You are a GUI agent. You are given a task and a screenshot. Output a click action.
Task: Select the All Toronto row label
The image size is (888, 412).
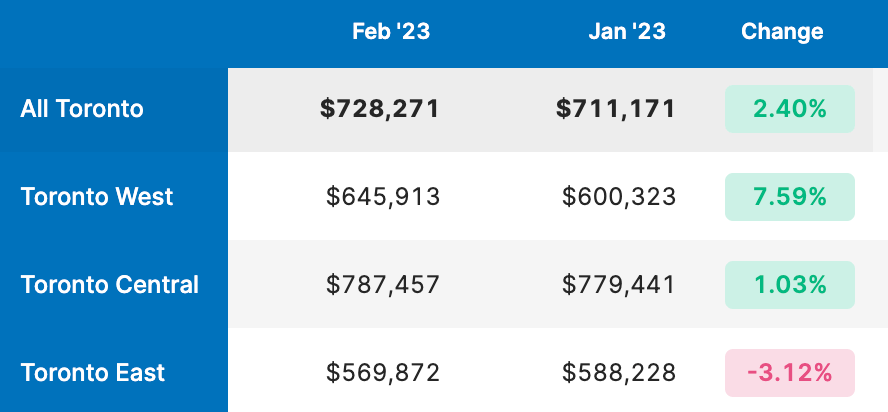82,109
